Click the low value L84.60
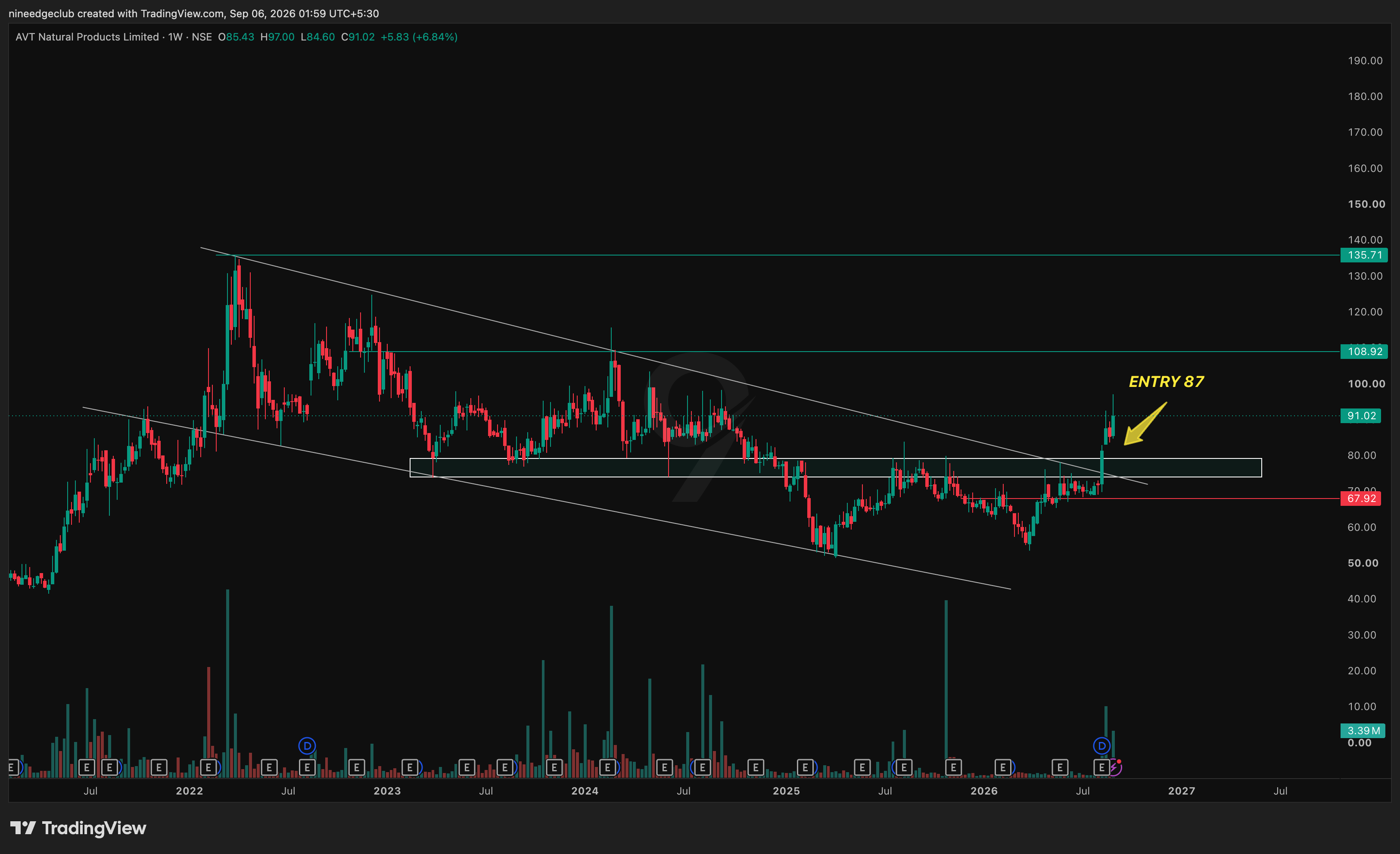 (x=317, y=37)
